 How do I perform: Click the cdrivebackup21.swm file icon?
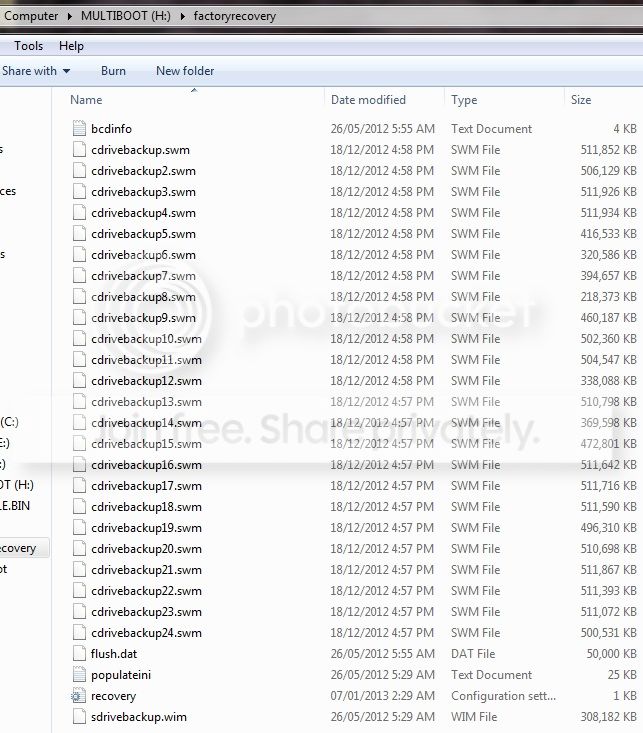tap(79, 570)
